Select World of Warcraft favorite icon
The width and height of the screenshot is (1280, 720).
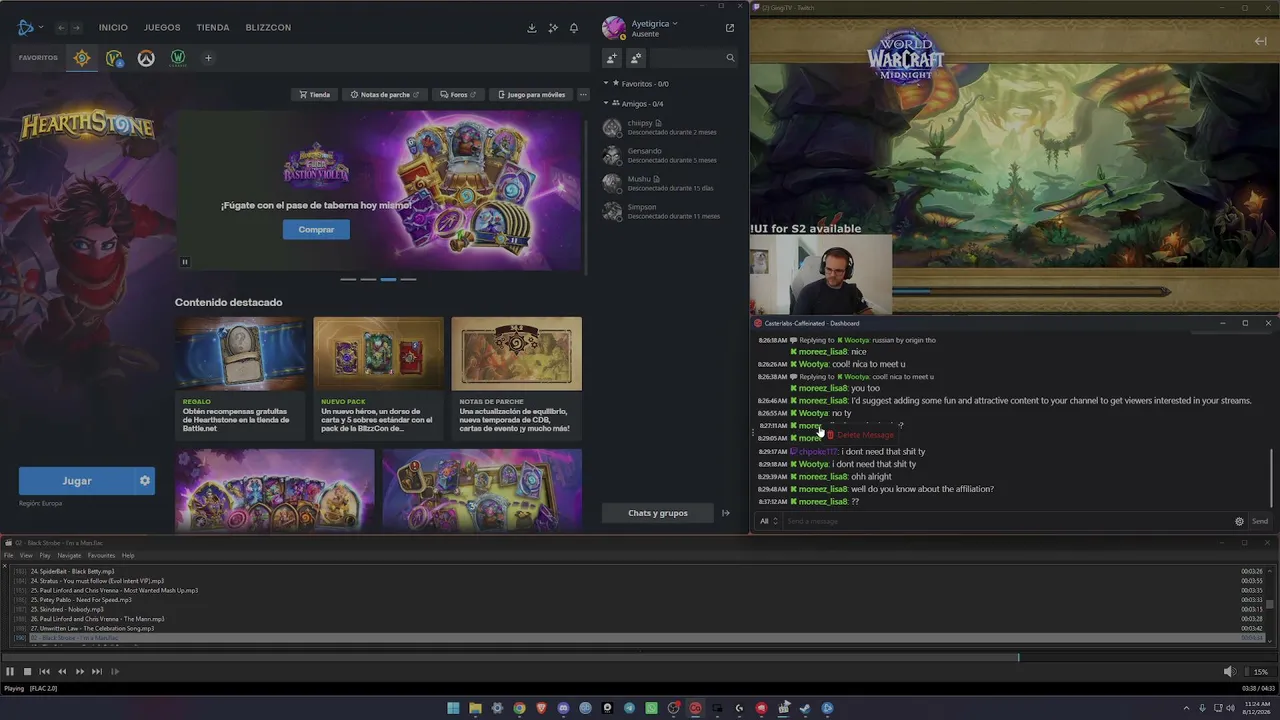pos(114,58)
